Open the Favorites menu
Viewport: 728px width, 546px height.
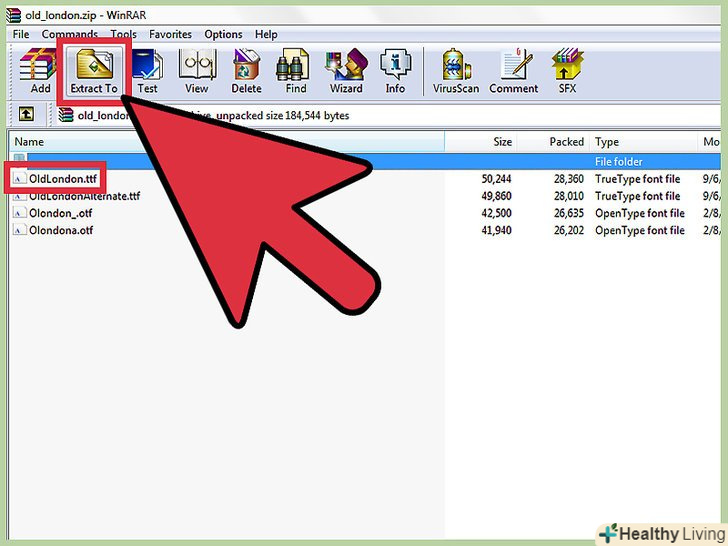[x=170, y=34]
